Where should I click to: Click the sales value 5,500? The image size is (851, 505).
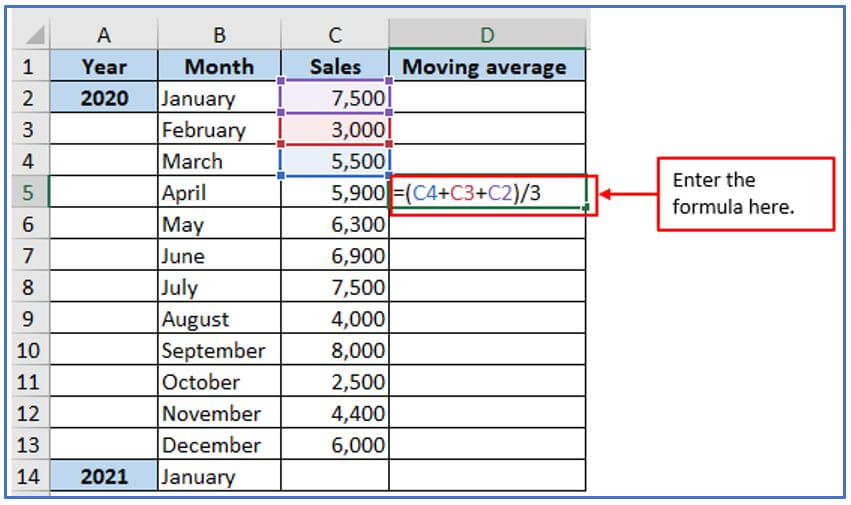[335, 161]
